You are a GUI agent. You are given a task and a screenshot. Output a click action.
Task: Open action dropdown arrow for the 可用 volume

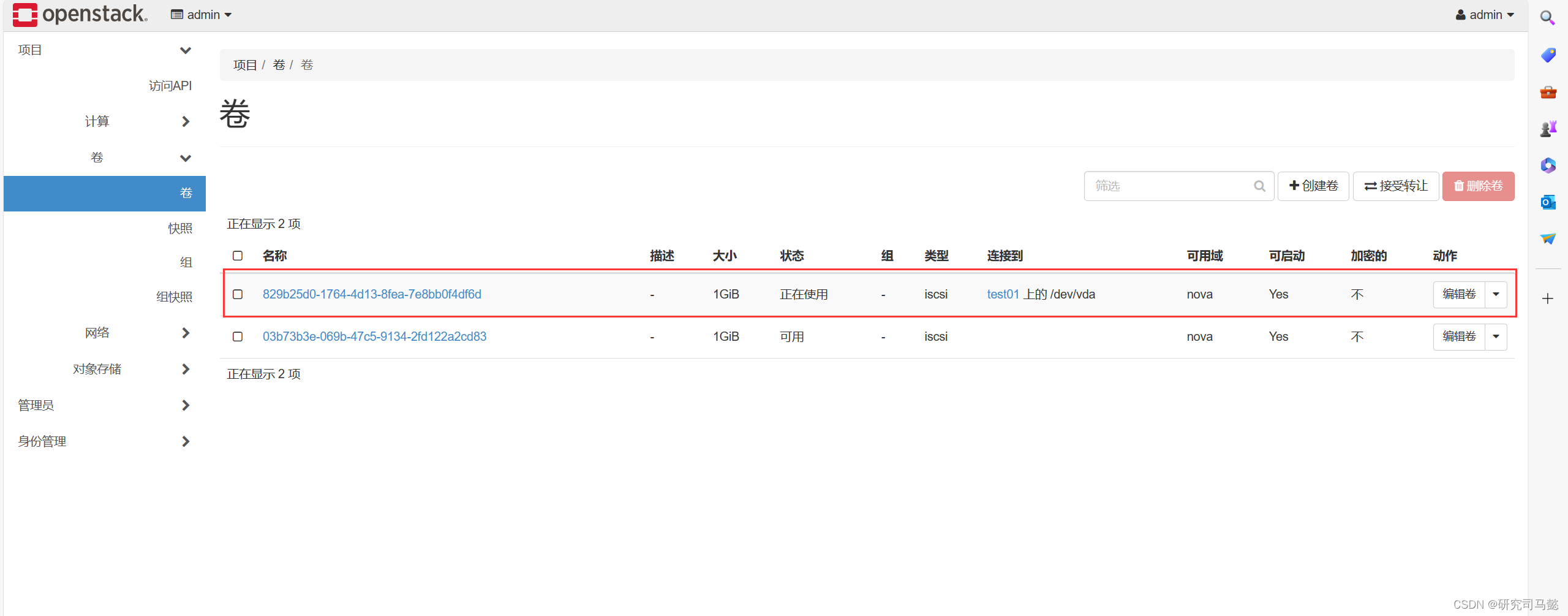tap(1496, 337)
